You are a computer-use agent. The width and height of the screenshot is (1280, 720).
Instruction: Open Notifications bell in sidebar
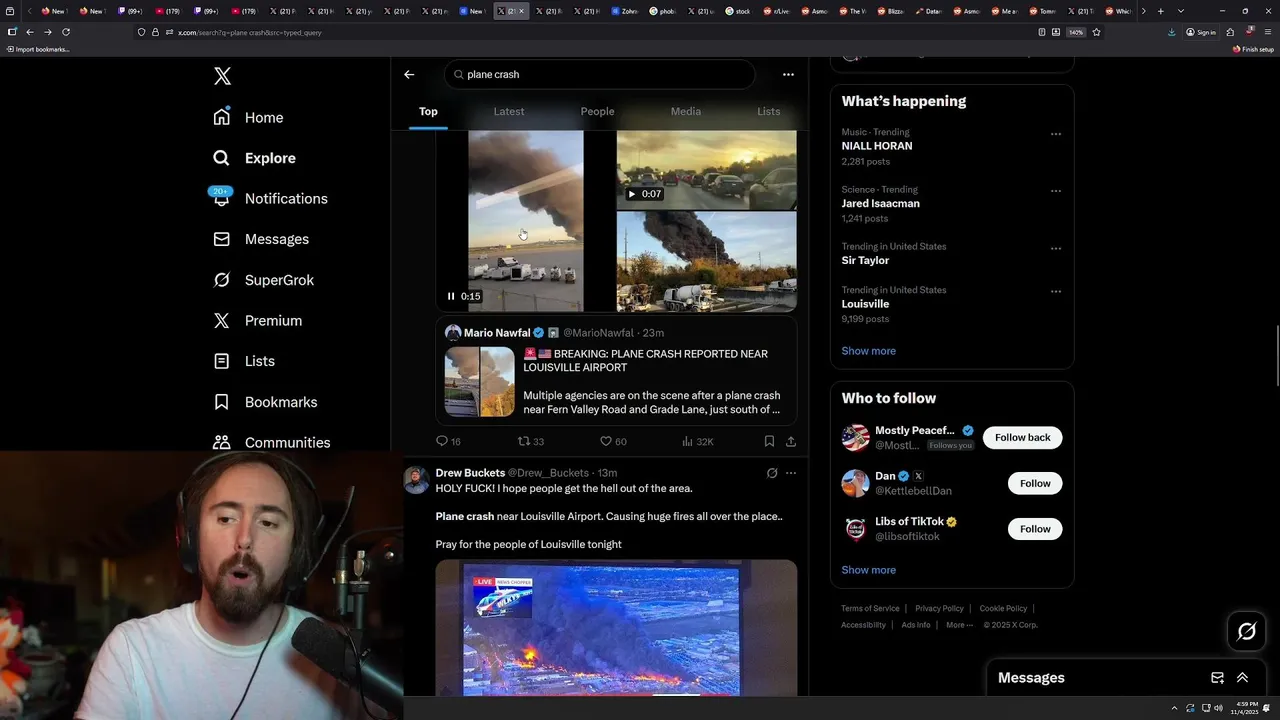tap(271, 198)
